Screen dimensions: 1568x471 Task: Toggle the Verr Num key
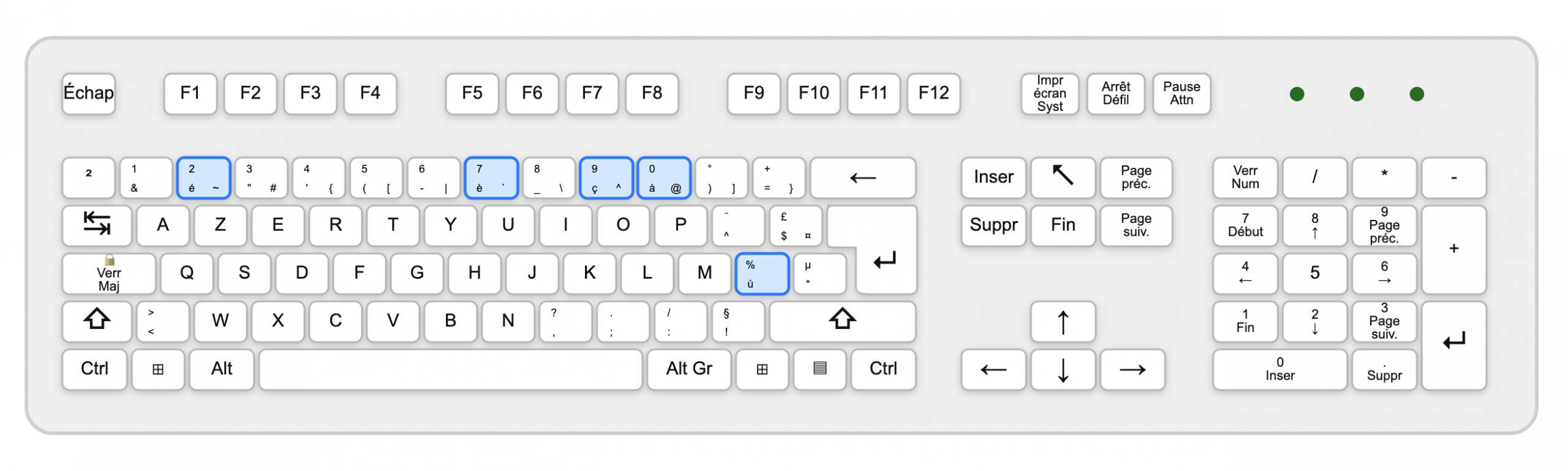pyautogui.click(x=1245, y=177)
